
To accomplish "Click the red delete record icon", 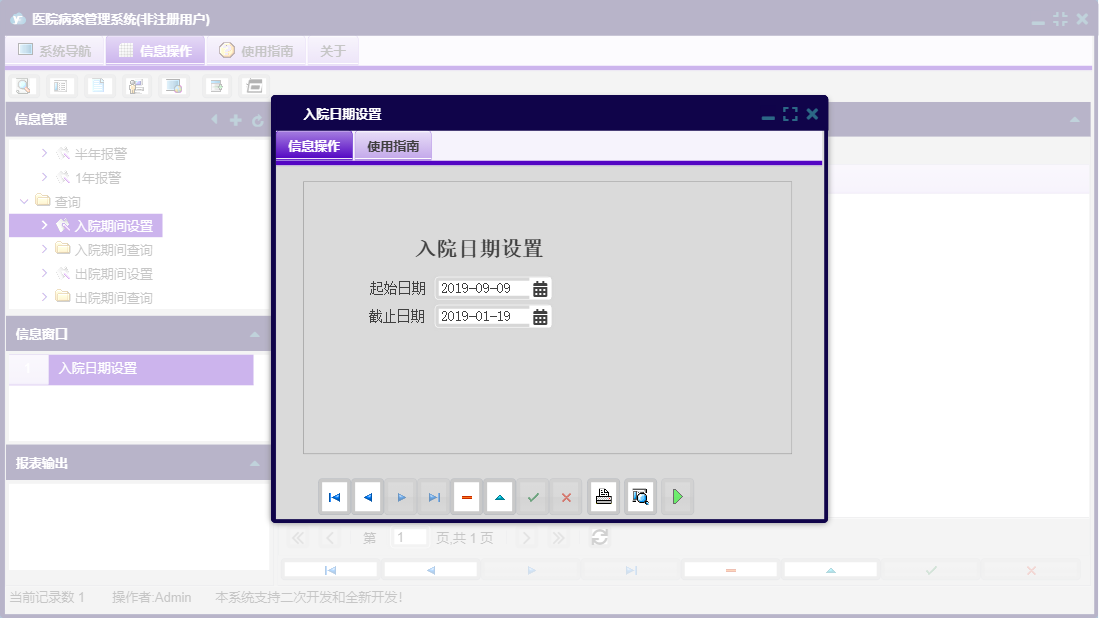I will [466, 496].
